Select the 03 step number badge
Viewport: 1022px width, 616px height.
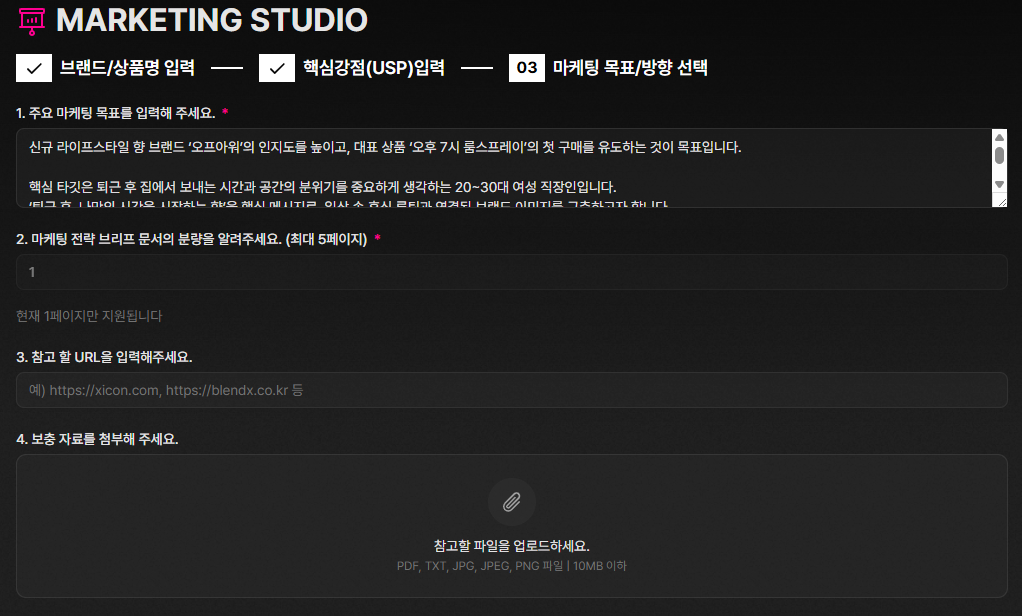tap(527, 68)
